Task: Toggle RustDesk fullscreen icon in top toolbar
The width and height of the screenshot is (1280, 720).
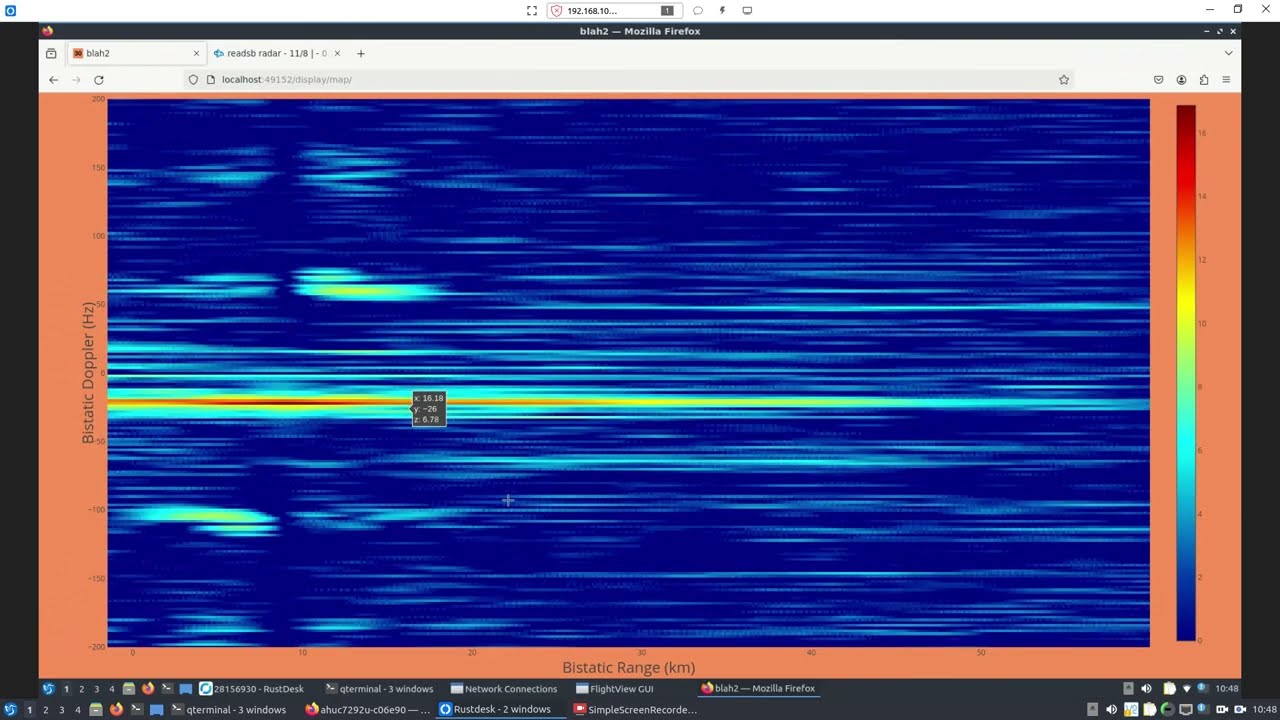Action: point(532,11)
